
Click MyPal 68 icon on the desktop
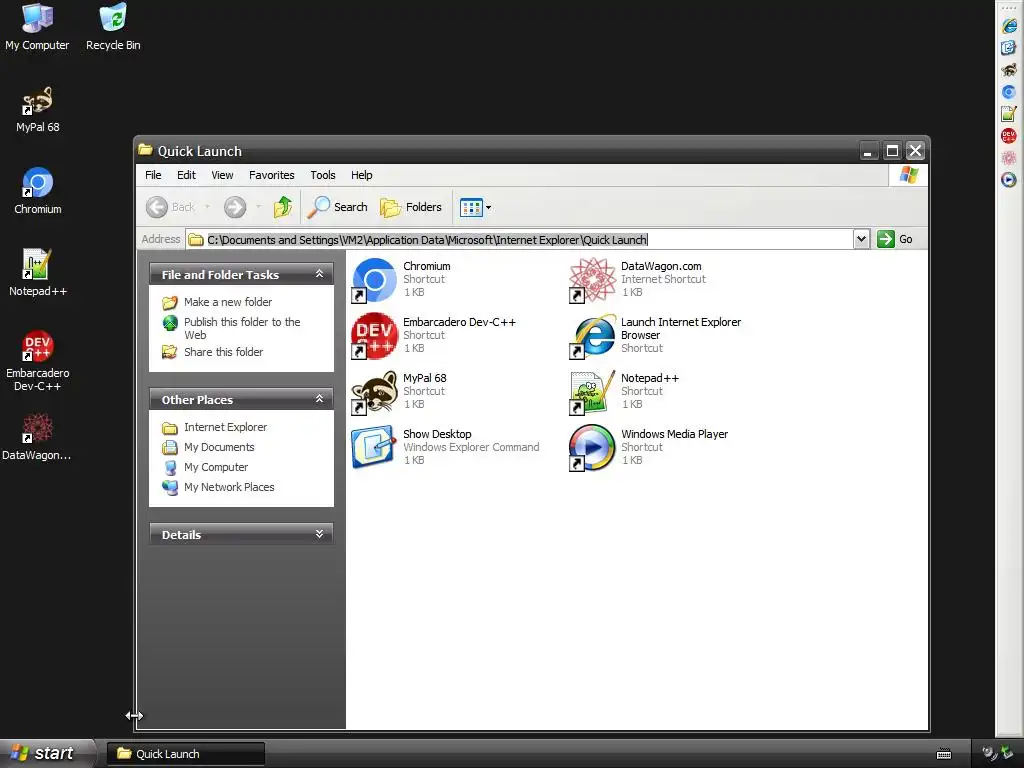[37, 109]
